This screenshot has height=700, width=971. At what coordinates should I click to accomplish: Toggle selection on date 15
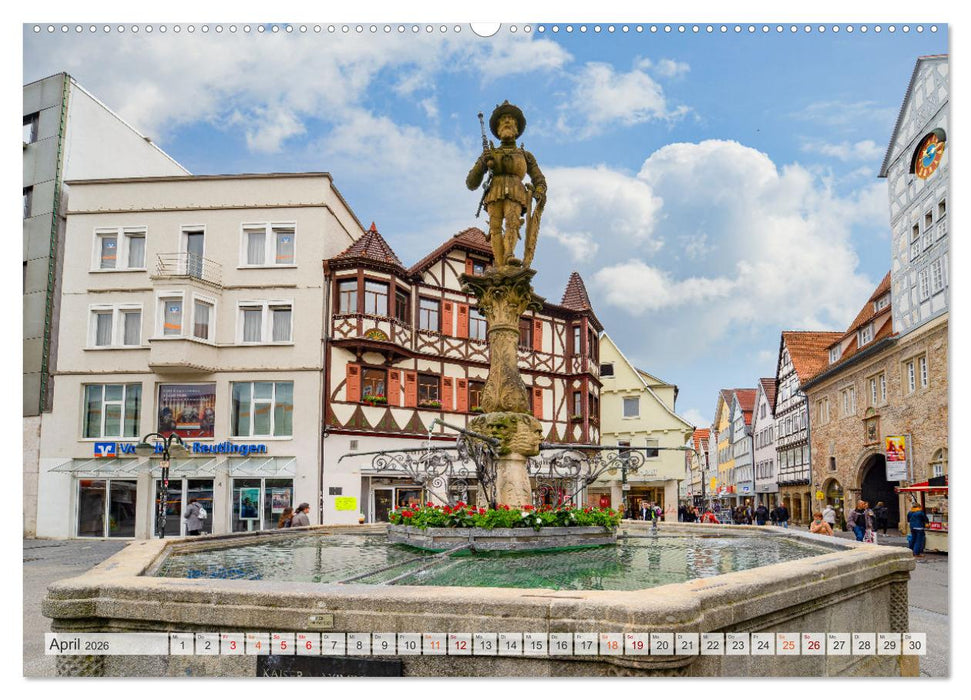(534, 647)
